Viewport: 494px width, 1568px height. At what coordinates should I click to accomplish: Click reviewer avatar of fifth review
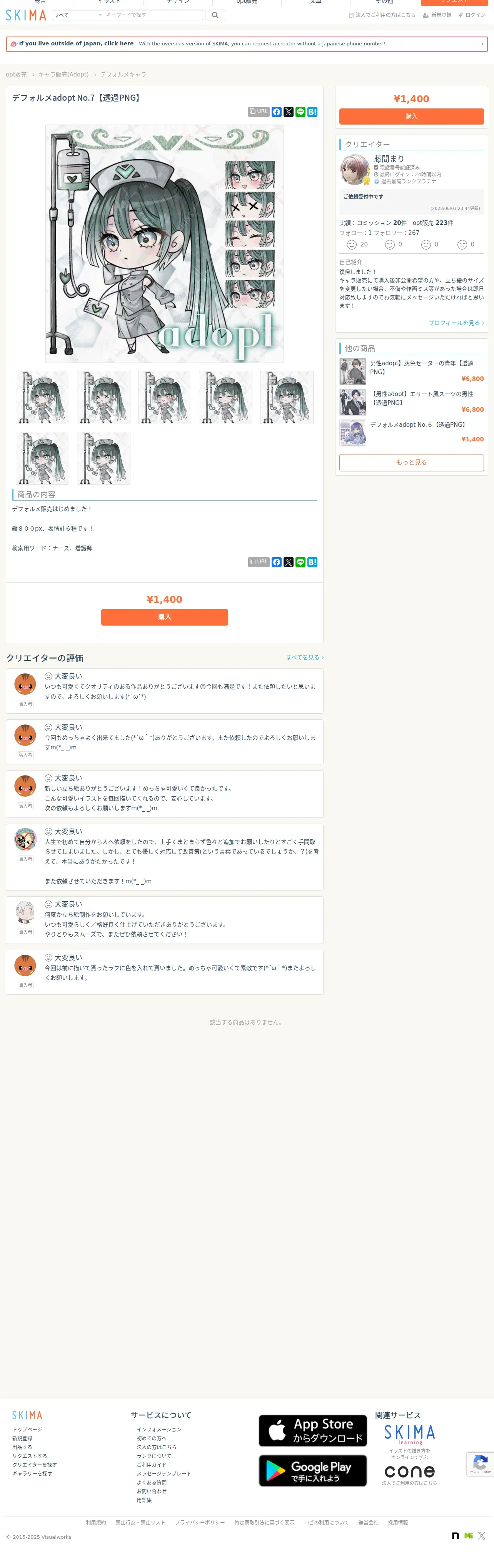pyautogui.click(x=25, y=912)
